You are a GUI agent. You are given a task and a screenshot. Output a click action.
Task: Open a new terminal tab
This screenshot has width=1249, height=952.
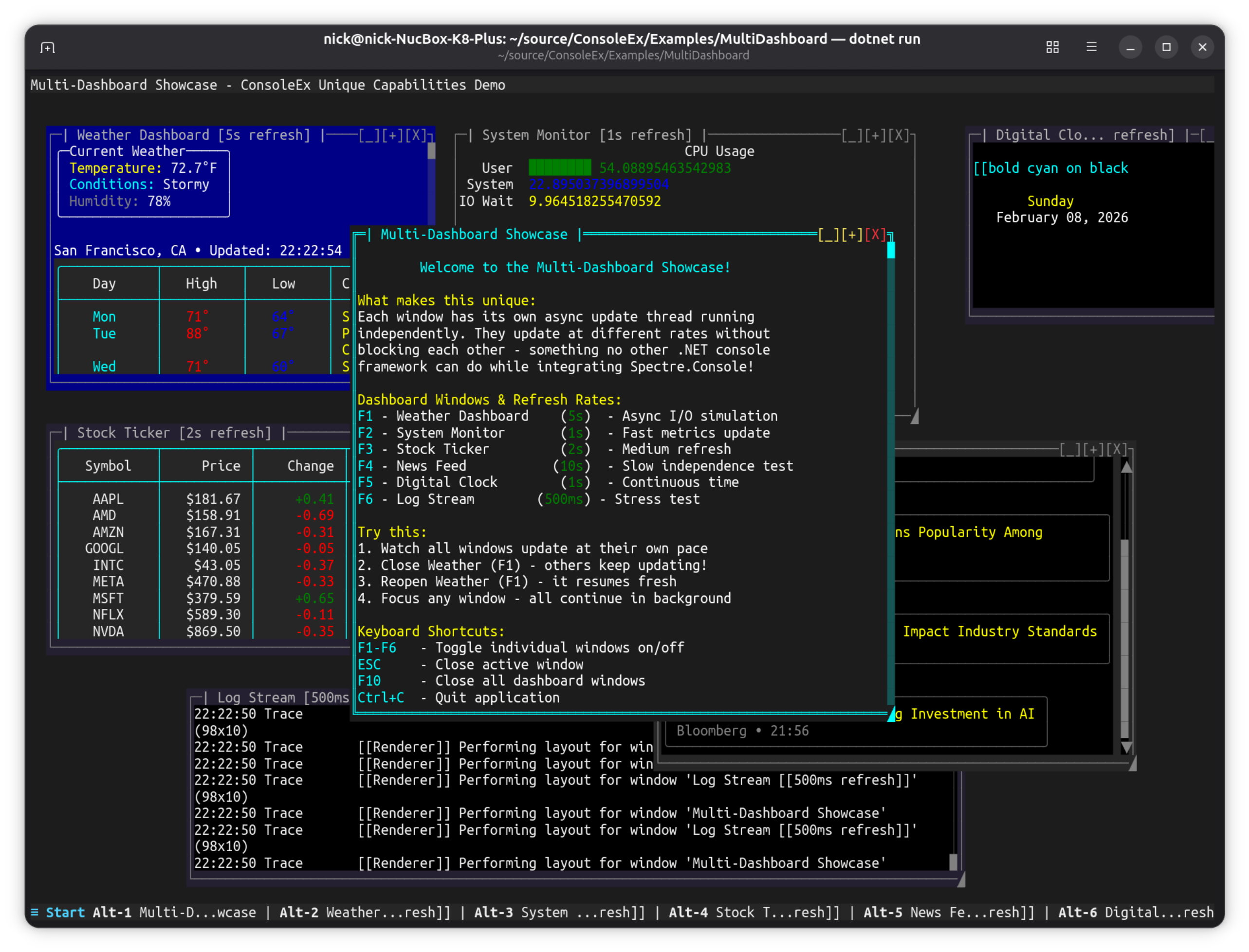[48, 48]
